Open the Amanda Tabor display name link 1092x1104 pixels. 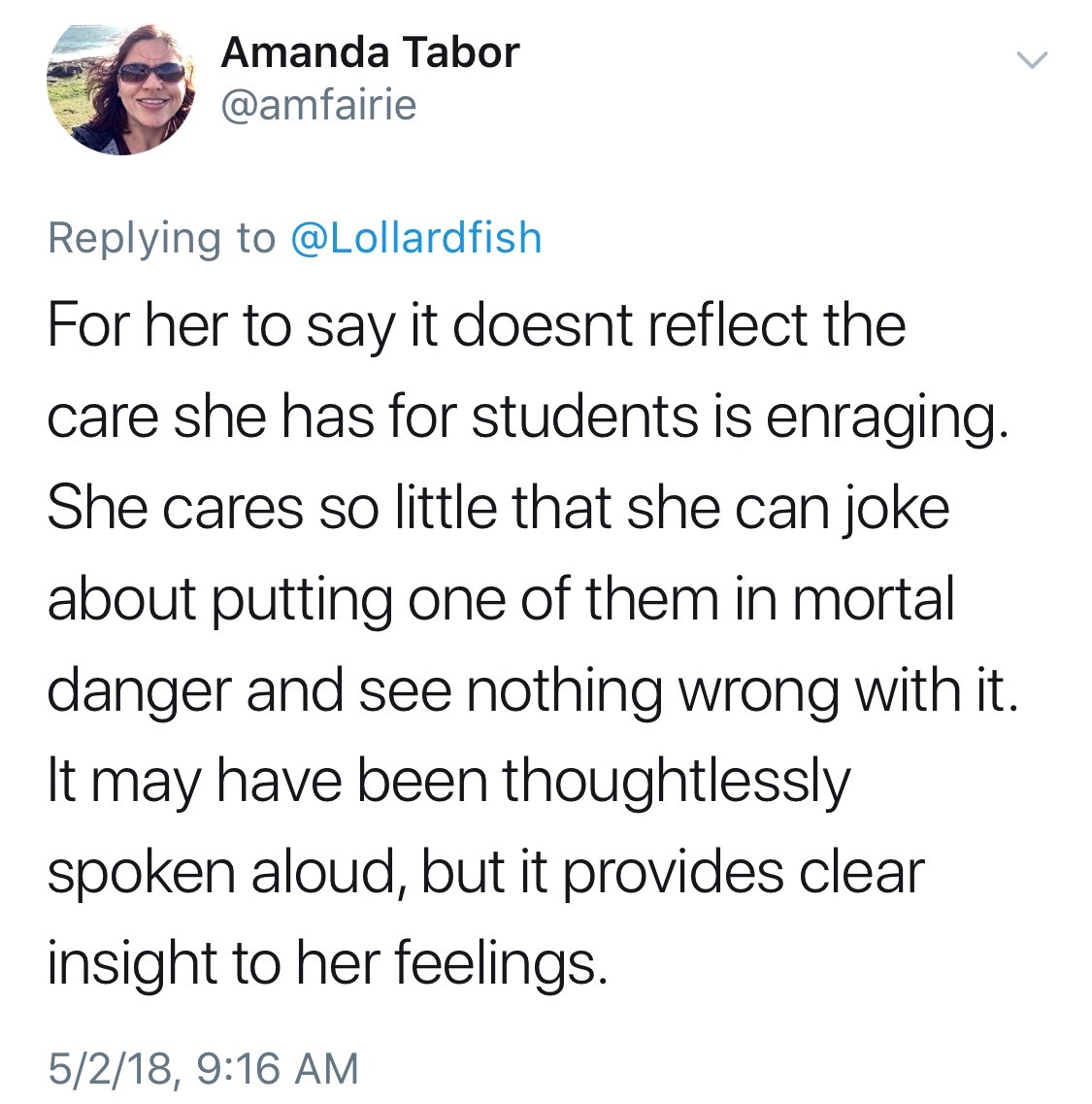pos(370,52)
